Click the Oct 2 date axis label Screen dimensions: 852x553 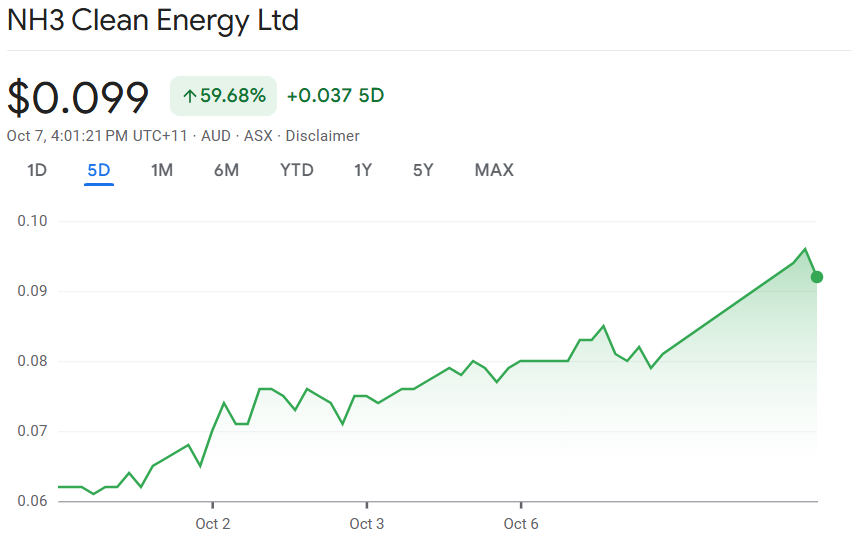pyautogui.click(x=212, y=524)
